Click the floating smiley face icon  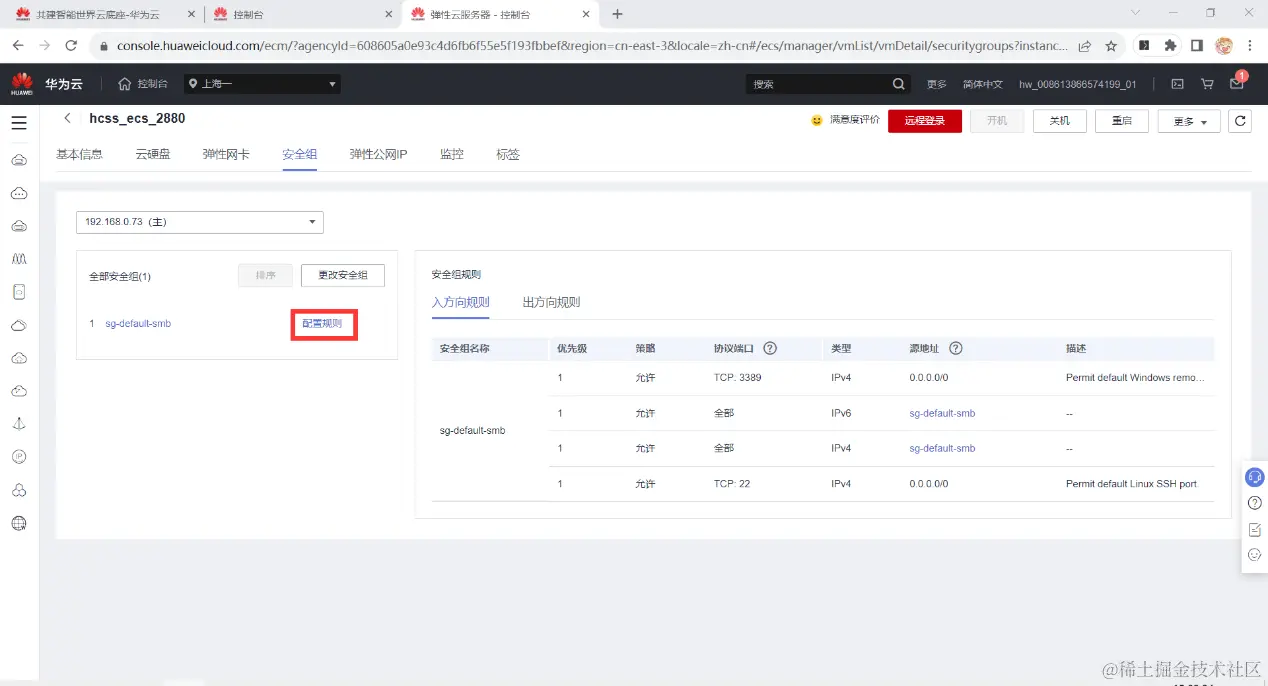pos(1255,554)
